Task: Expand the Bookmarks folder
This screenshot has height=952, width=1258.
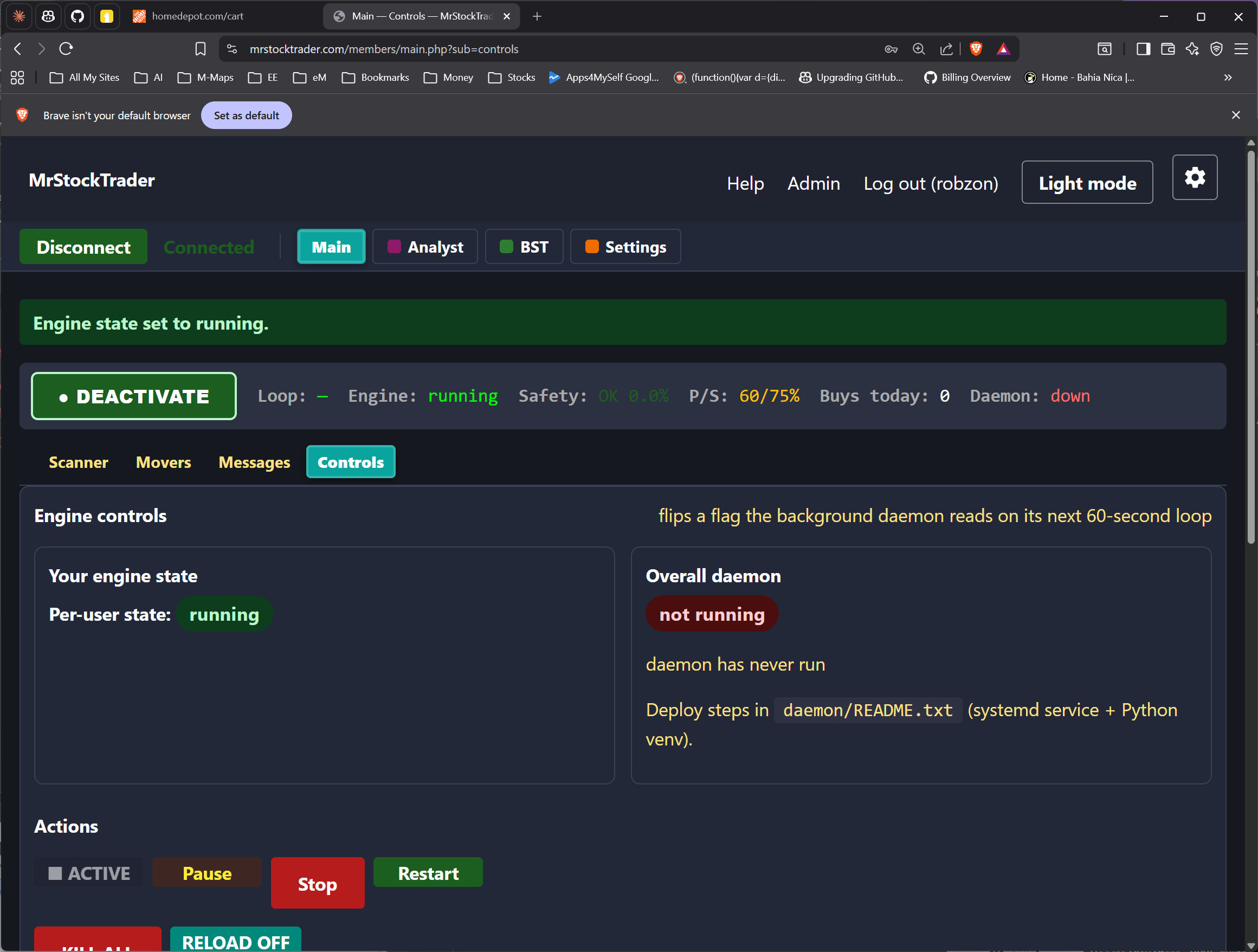Action: [x=375, y=78]
